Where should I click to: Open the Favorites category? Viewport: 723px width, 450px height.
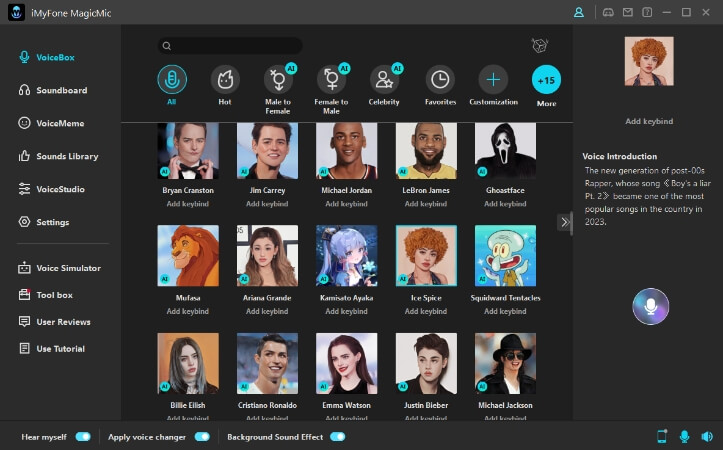440,80
